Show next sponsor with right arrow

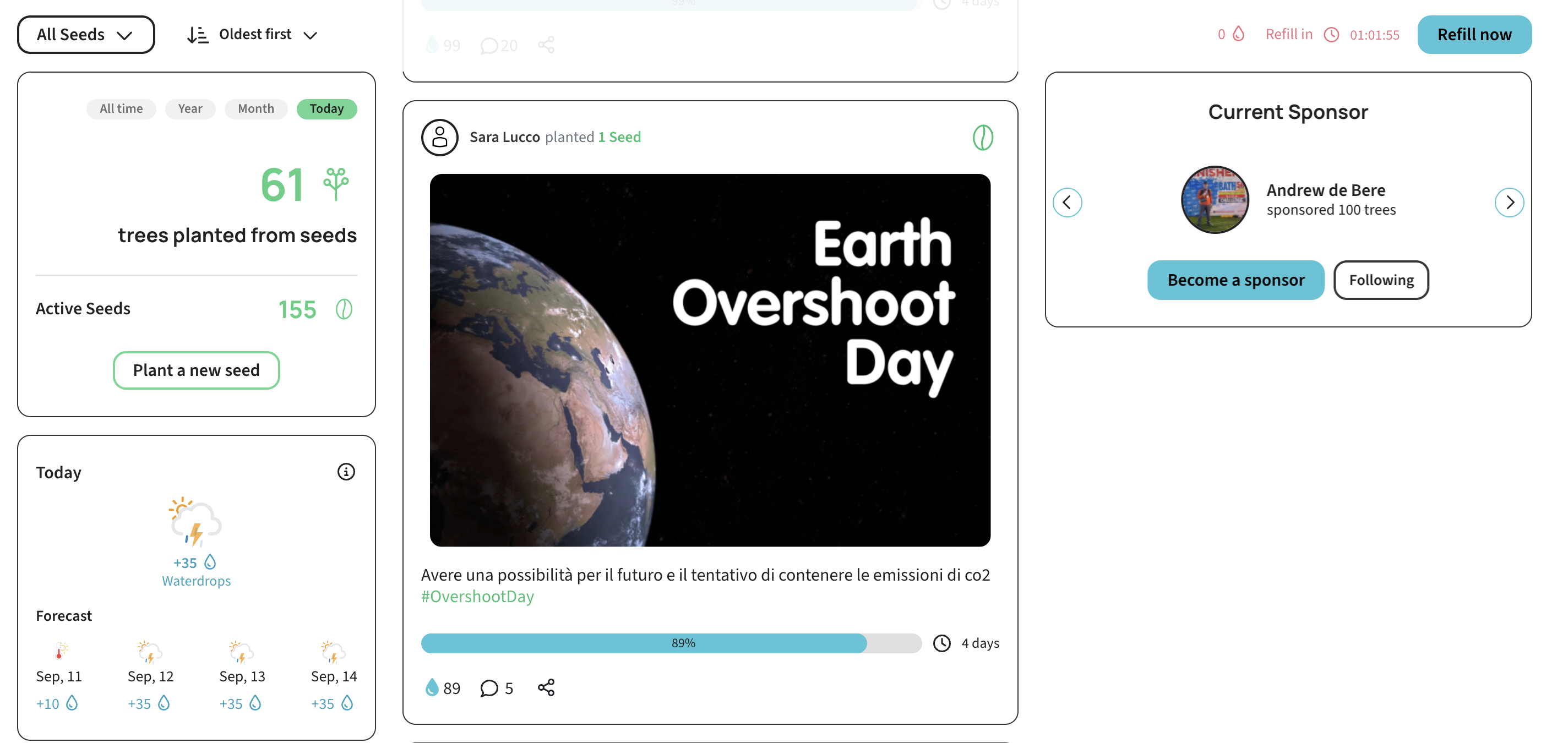[x=1509, y=203]
